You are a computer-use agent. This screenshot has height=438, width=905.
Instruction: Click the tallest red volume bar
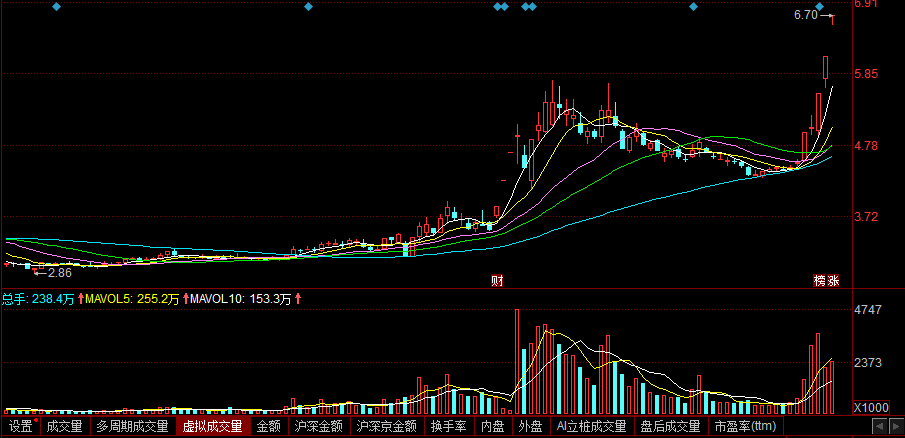pyautogui.click(x=517, y=362)
